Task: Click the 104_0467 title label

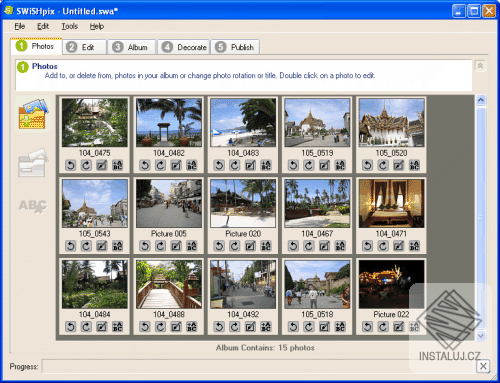Action: tap(317, 234)
